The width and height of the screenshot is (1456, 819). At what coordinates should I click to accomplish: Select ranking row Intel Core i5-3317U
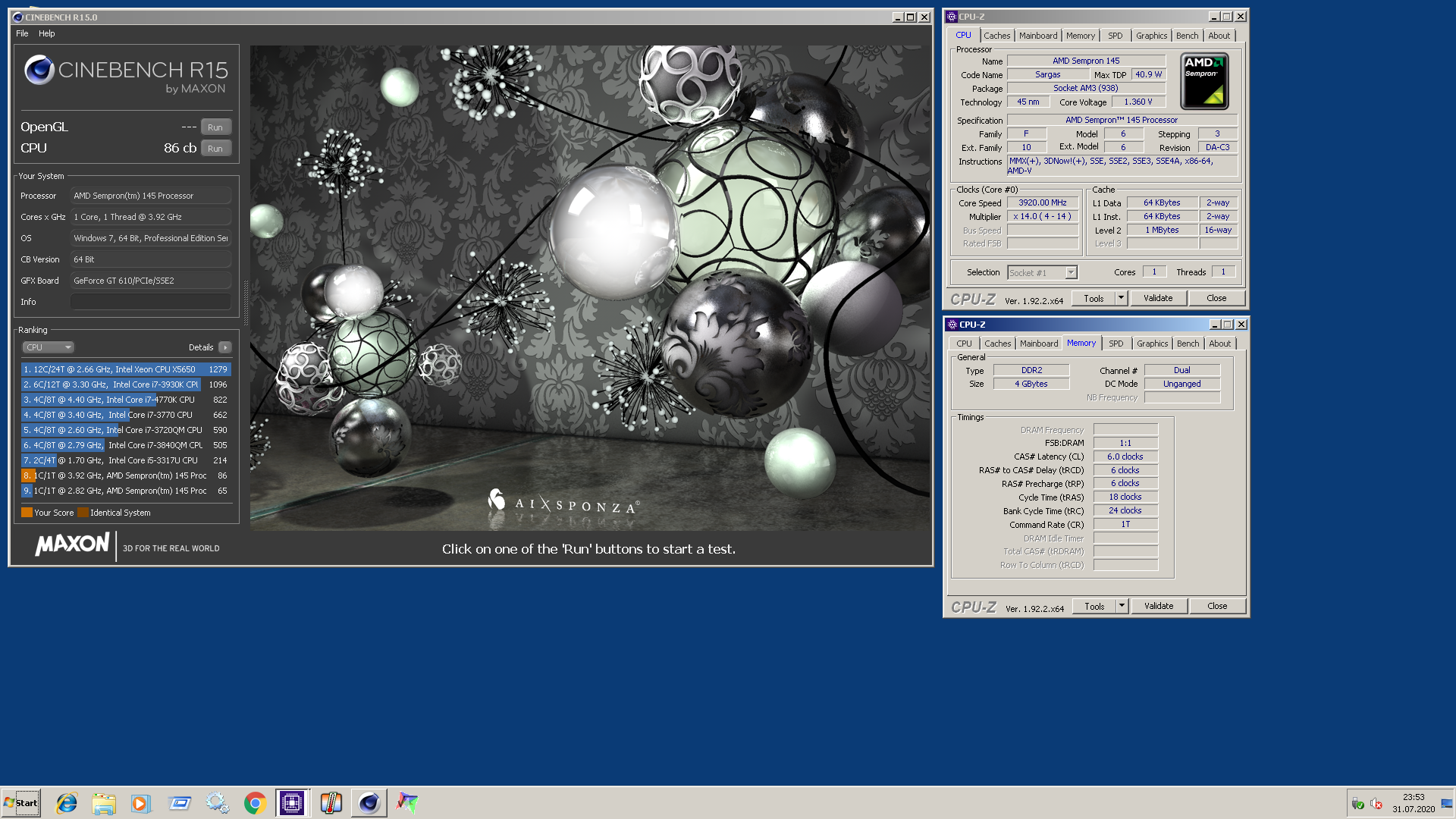pyautogui.click(x=126, y=460)
